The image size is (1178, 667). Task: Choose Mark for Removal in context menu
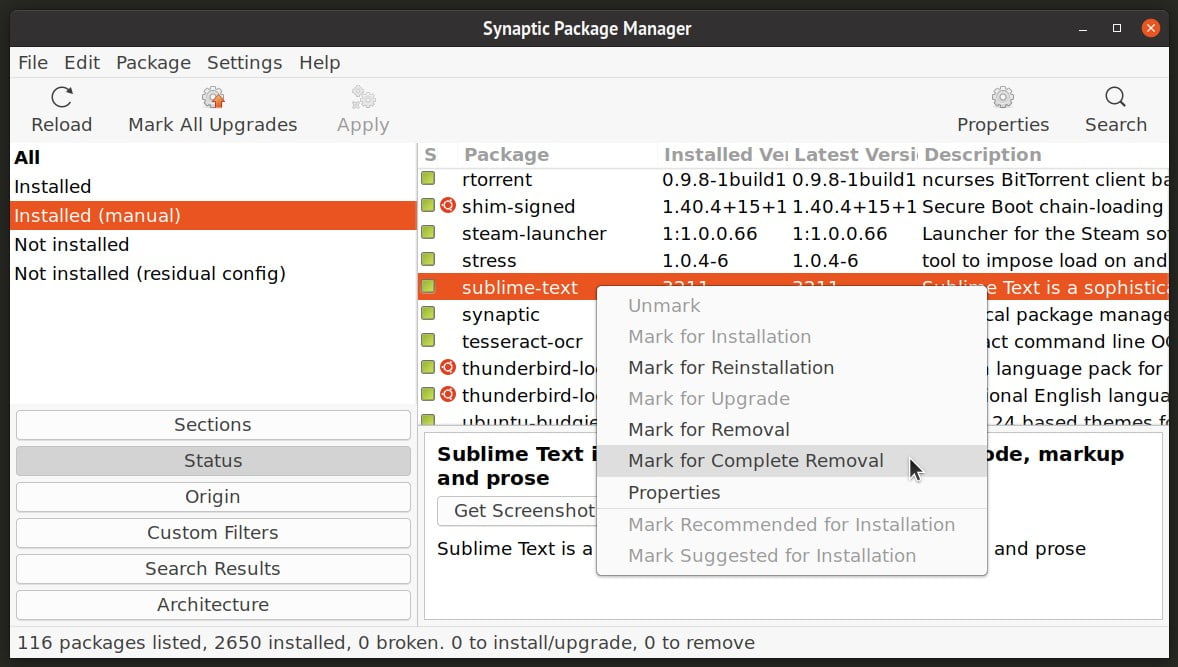tap(791, 430)
